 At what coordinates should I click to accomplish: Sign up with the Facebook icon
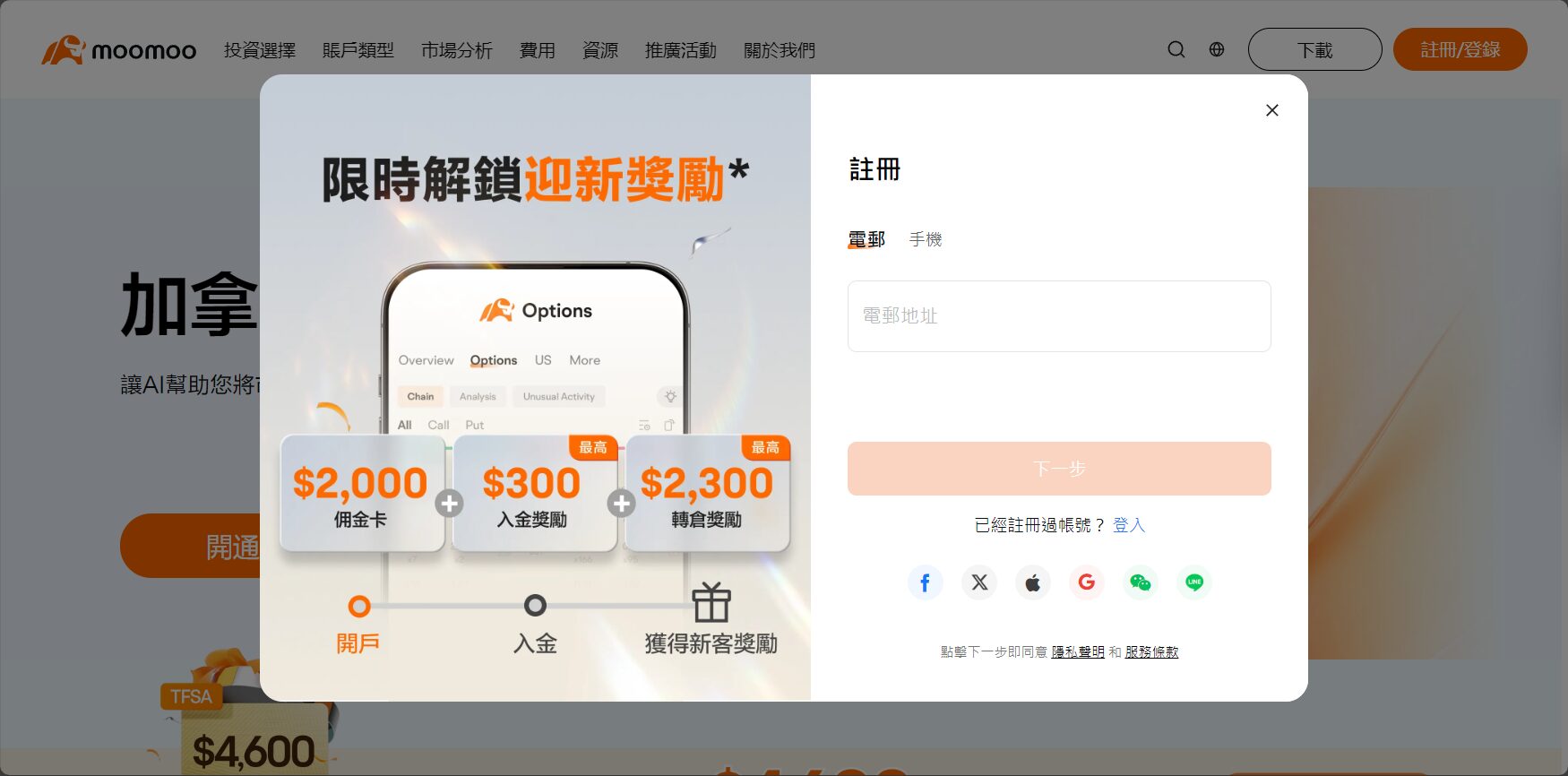pyautogui.click(x=925, y=582)
